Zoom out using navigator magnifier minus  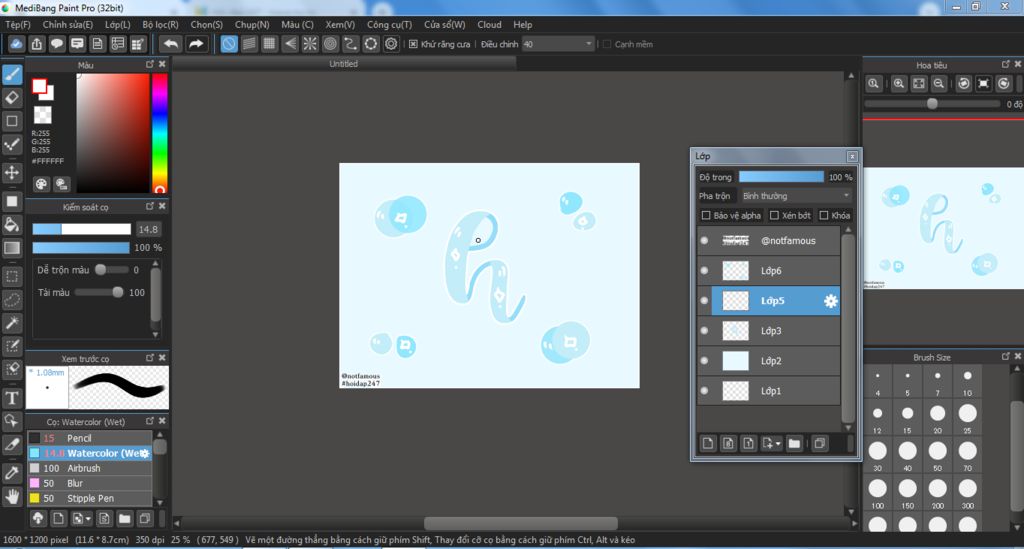[938, 84]
